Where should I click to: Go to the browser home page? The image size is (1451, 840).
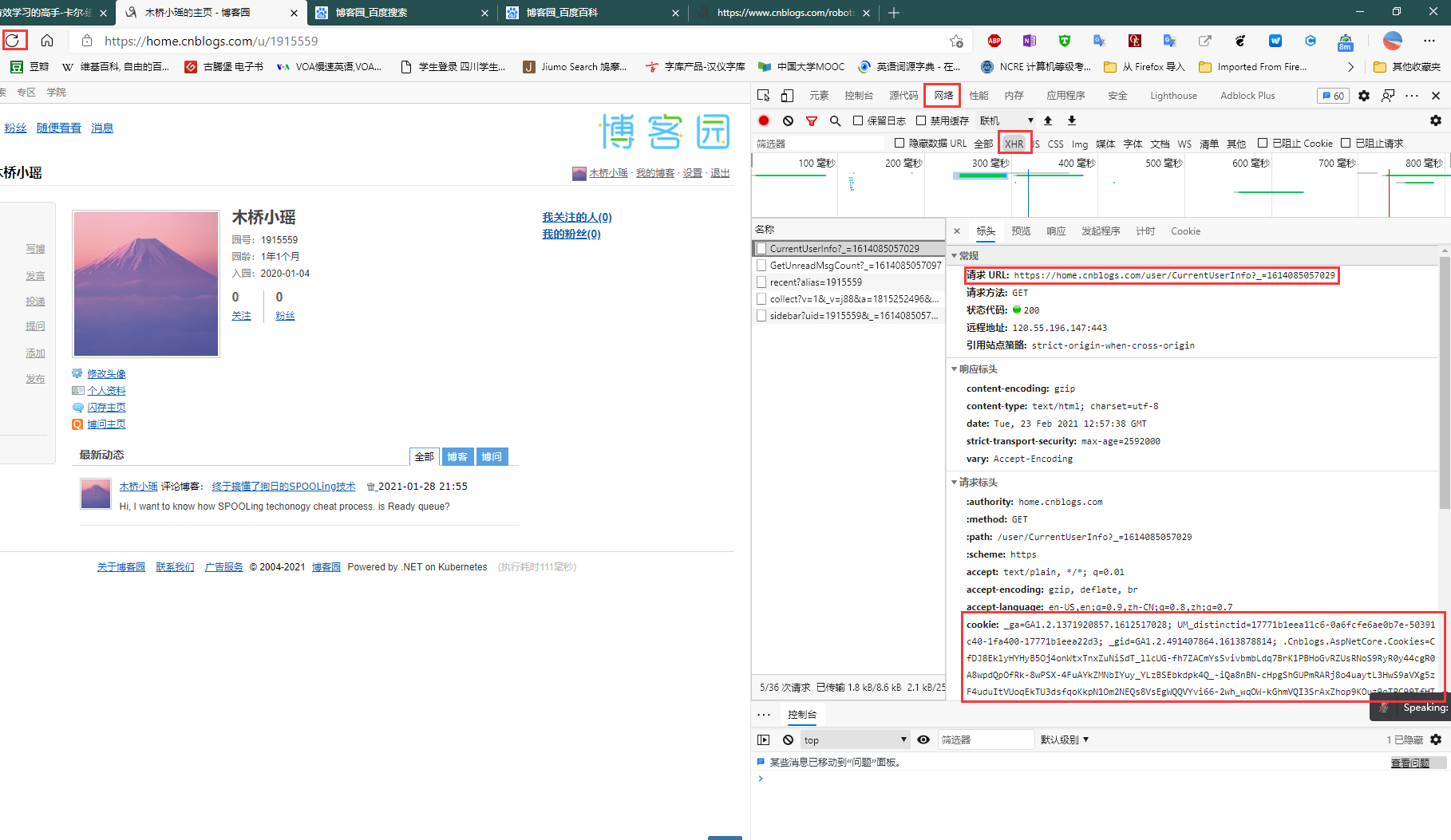coord(47,41)
